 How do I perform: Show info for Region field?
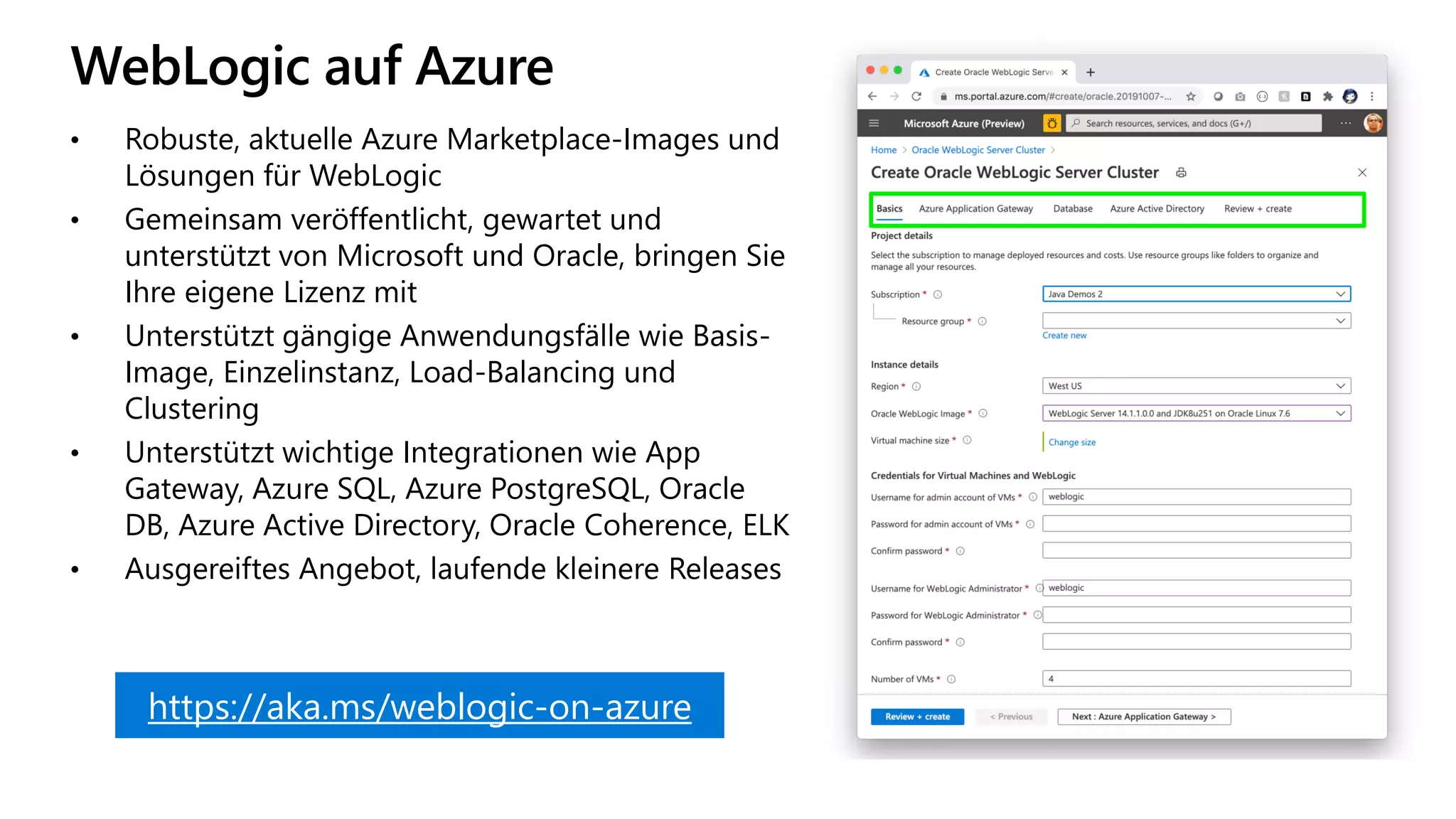[916, 387]
